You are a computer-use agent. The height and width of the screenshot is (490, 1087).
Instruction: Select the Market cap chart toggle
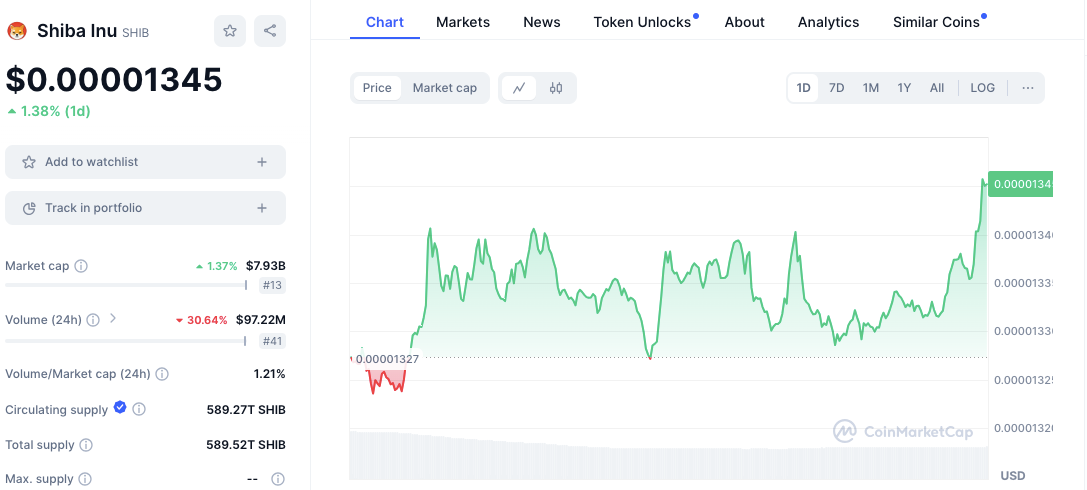point(445,88)
